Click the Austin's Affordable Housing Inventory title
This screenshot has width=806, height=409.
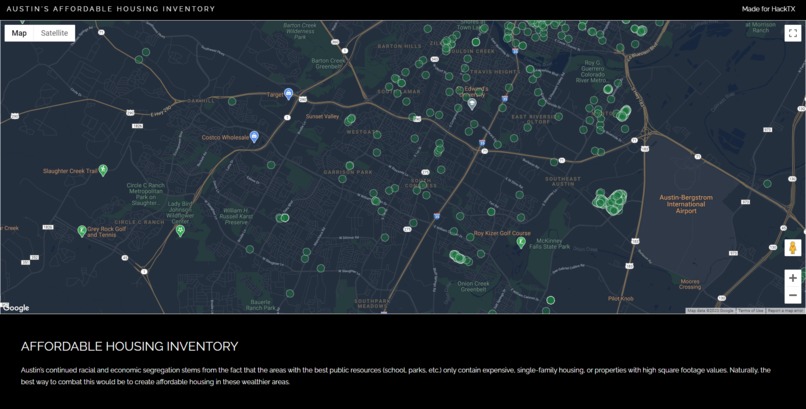point(111,9)
